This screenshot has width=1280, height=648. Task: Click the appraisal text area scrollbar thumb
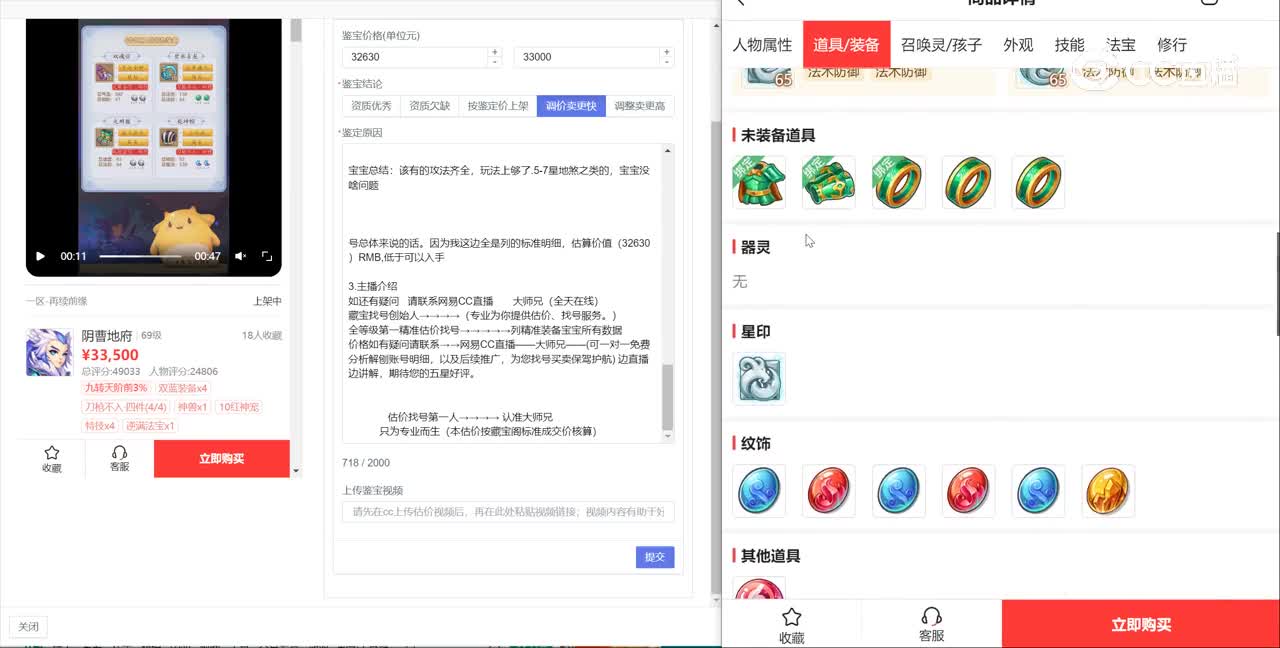[668, 397]
